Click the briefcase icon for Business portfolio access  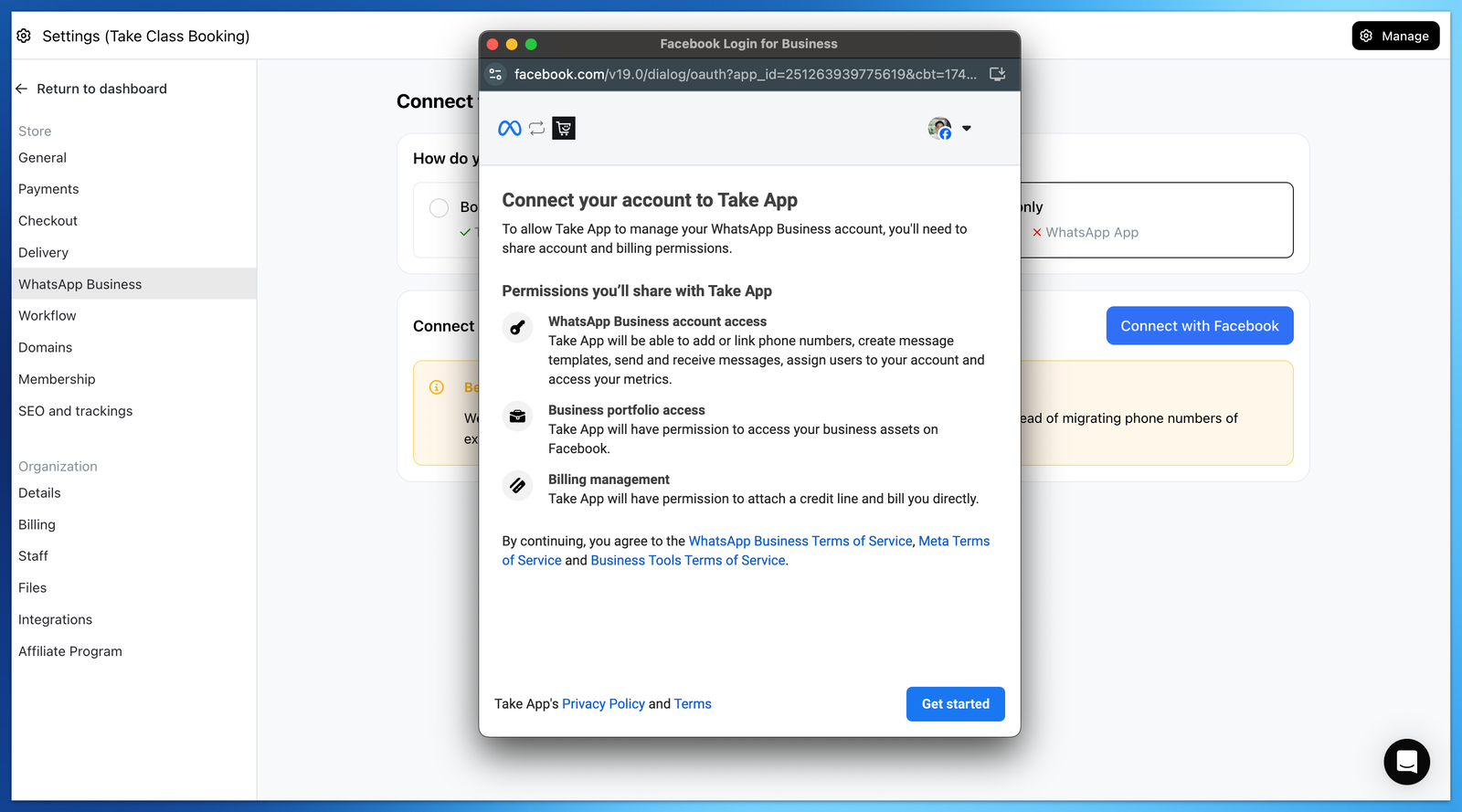point(517,416)
